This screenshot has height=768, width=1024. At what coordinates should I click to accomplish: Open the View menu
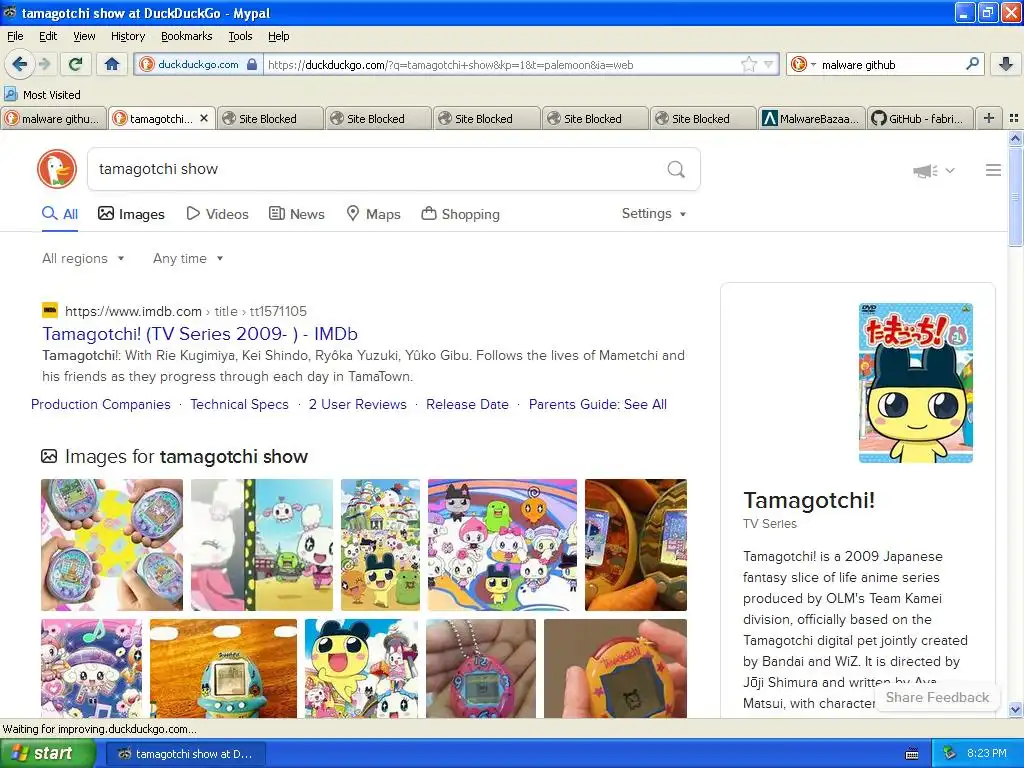(84, 36)
